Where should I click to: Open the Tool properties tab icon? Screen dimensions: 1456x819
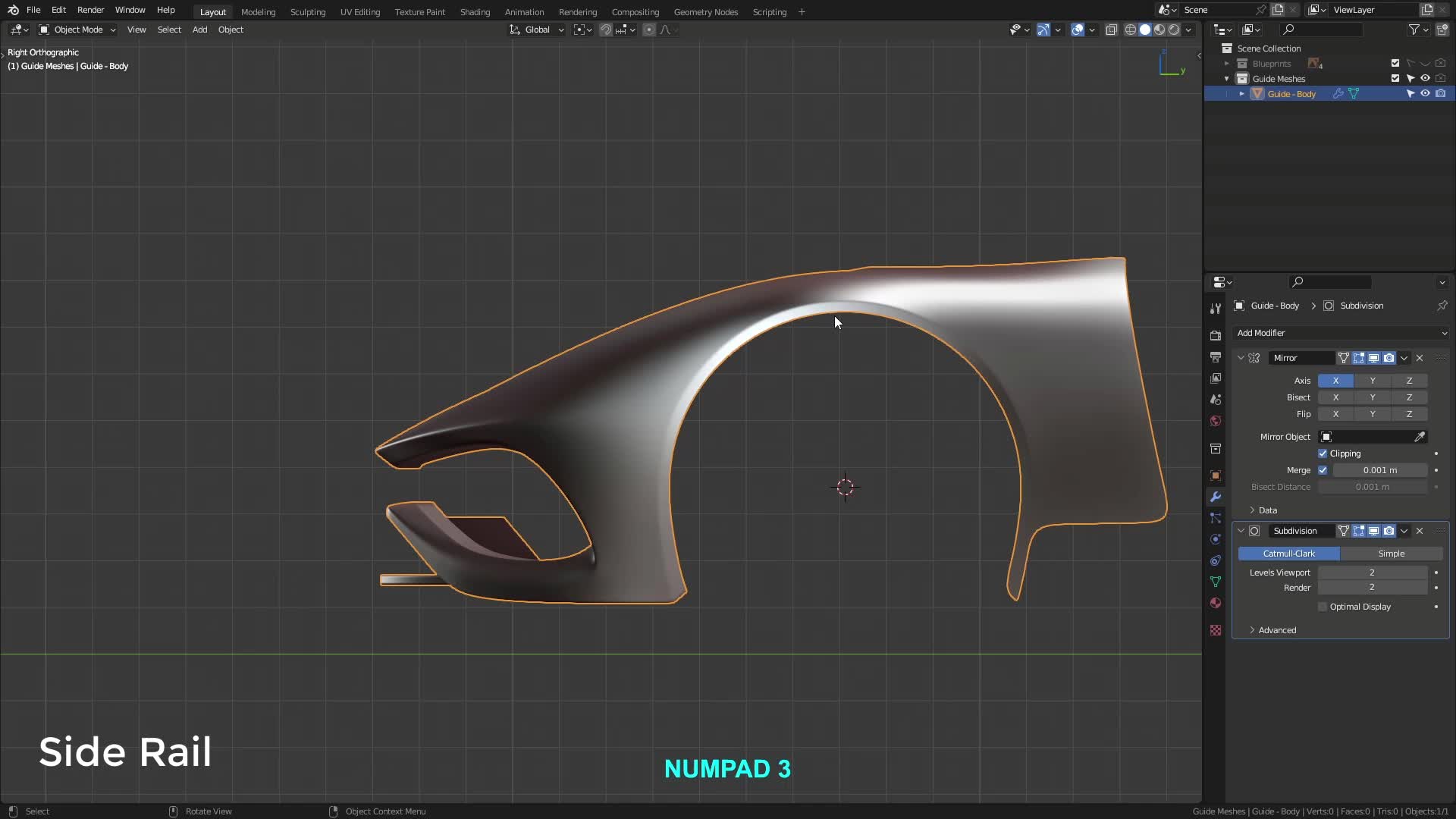click(x=1216, y=309)
